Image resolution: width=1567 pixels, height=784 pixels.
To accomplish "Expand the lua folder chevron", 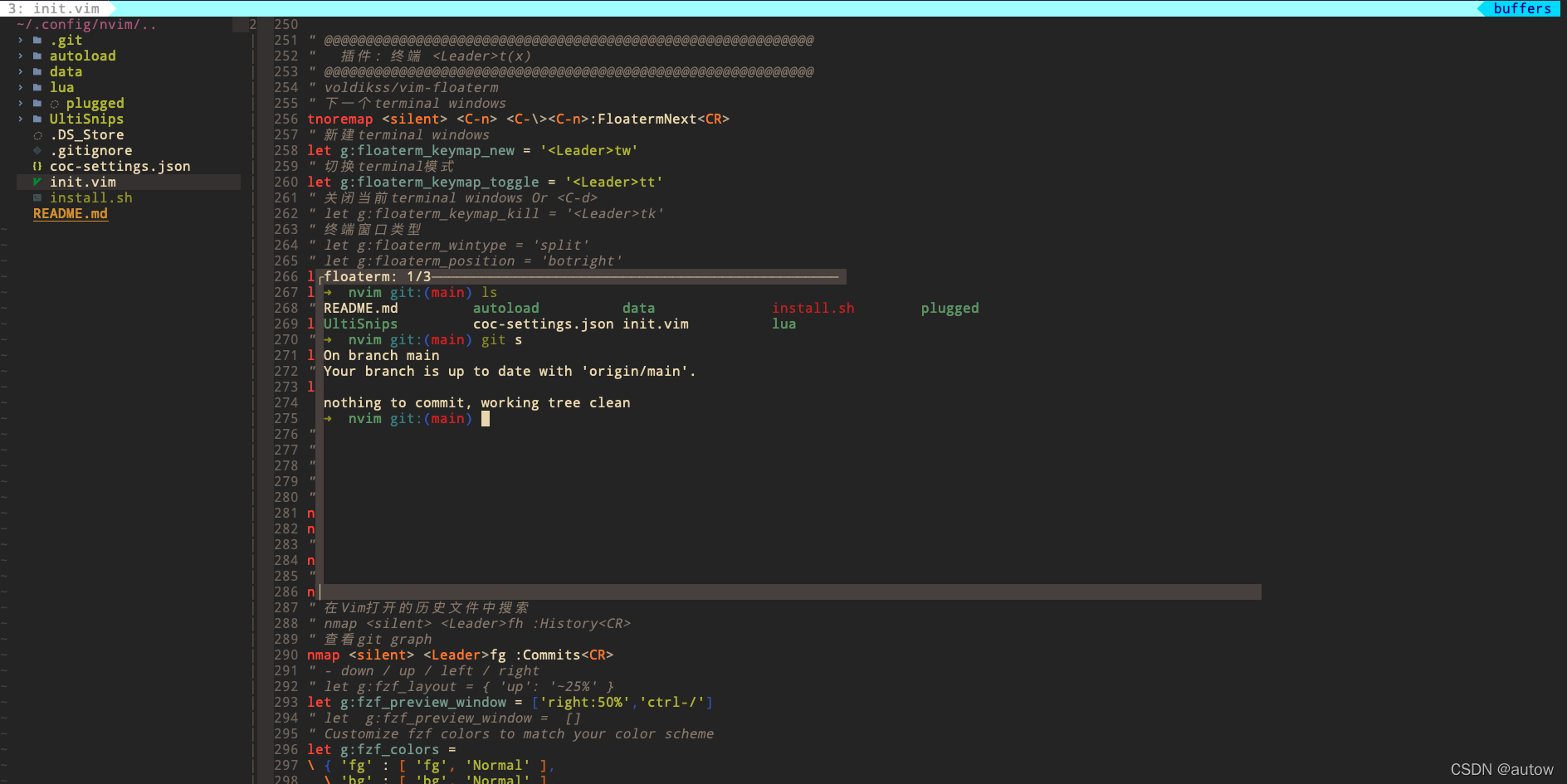I will click(x=21, y=88).
